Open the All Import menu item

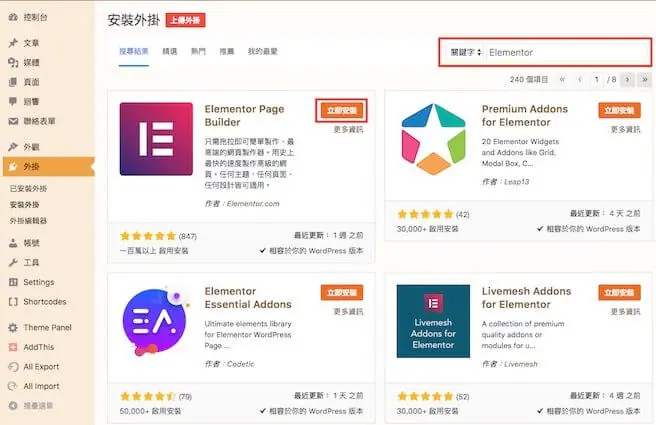click(41, 386)
